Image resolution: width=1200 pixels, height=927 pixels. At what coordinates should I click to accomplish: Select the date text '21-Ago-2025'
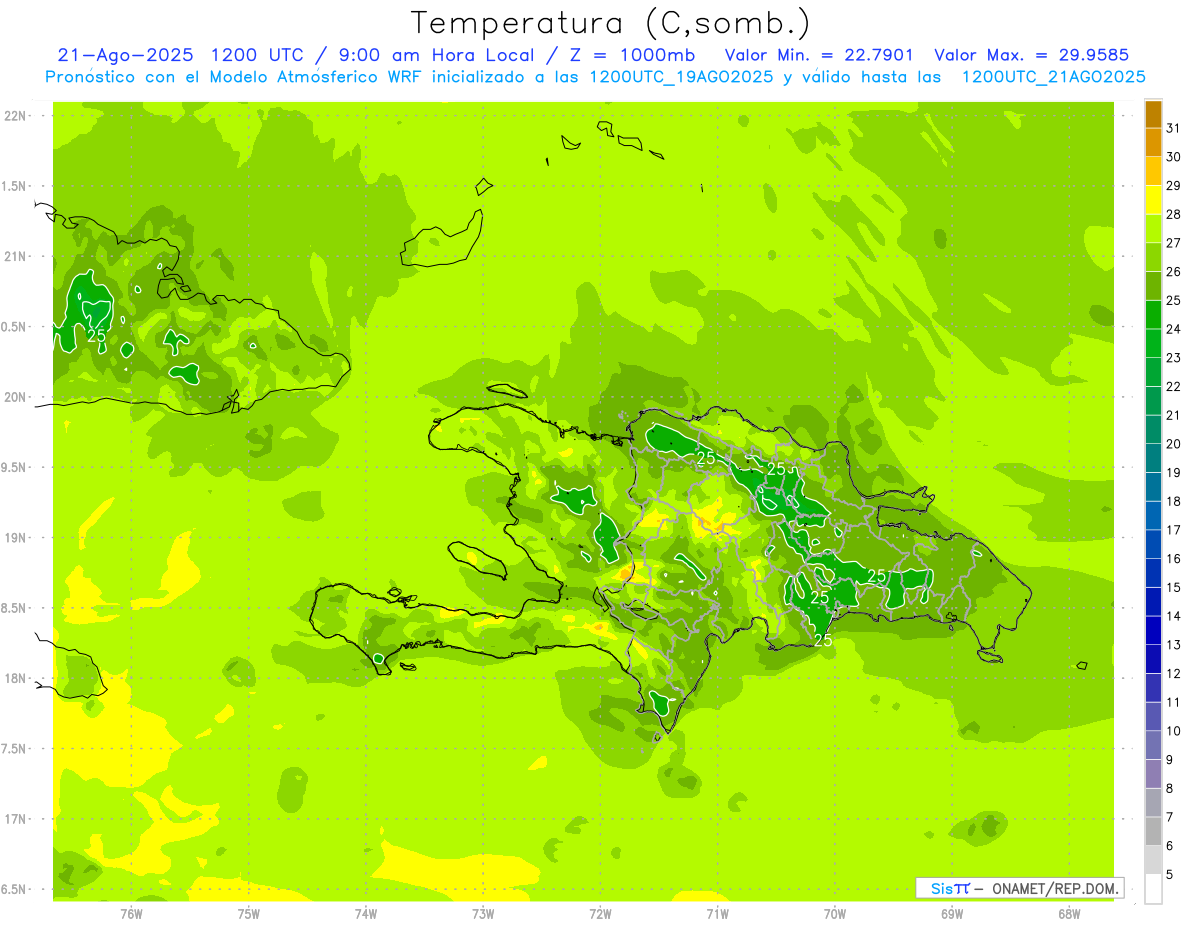(125, 55)
